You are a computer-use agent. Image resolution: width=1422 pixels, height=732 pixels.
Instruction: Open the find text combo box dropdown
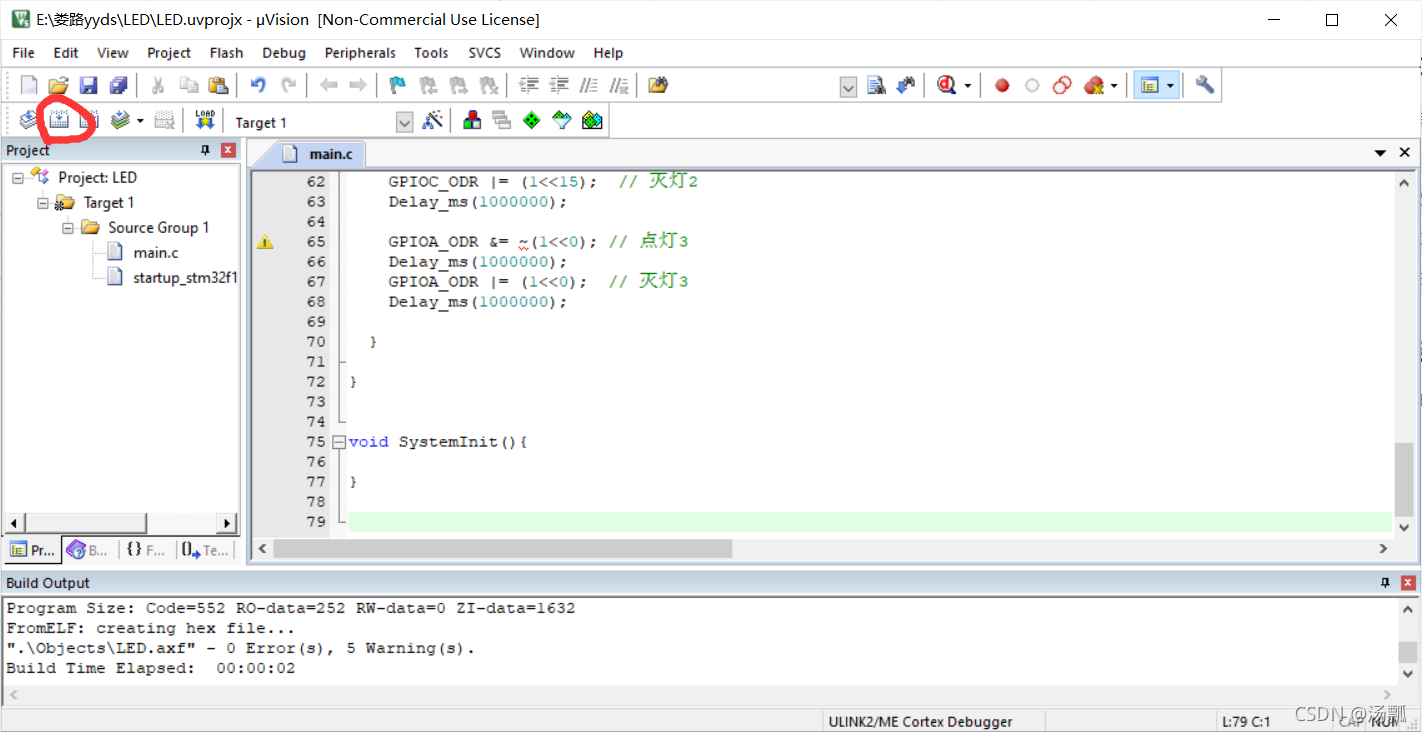[x=848, y=87]
